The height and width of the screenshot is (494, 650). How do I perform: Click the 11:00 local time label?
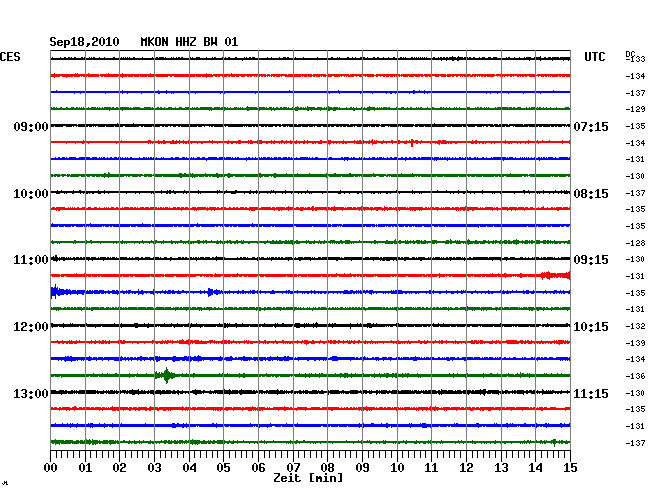point(31,260)
